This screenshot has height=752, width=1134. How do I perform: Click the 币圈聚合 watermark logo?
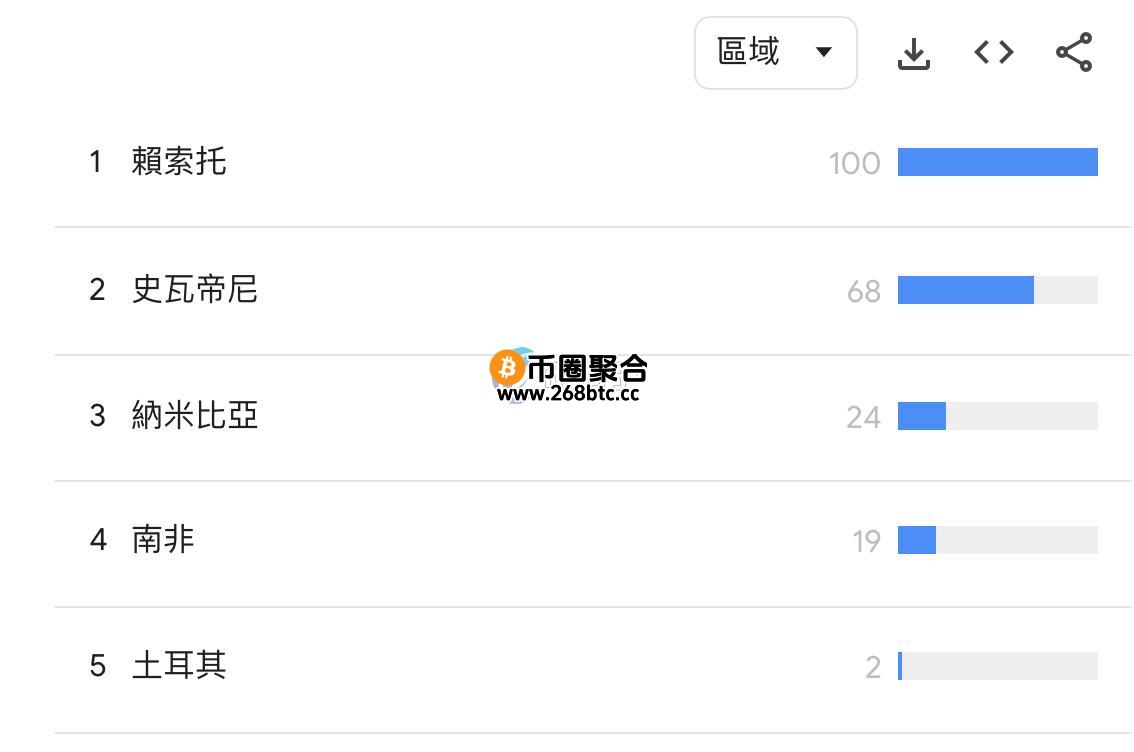568,367
